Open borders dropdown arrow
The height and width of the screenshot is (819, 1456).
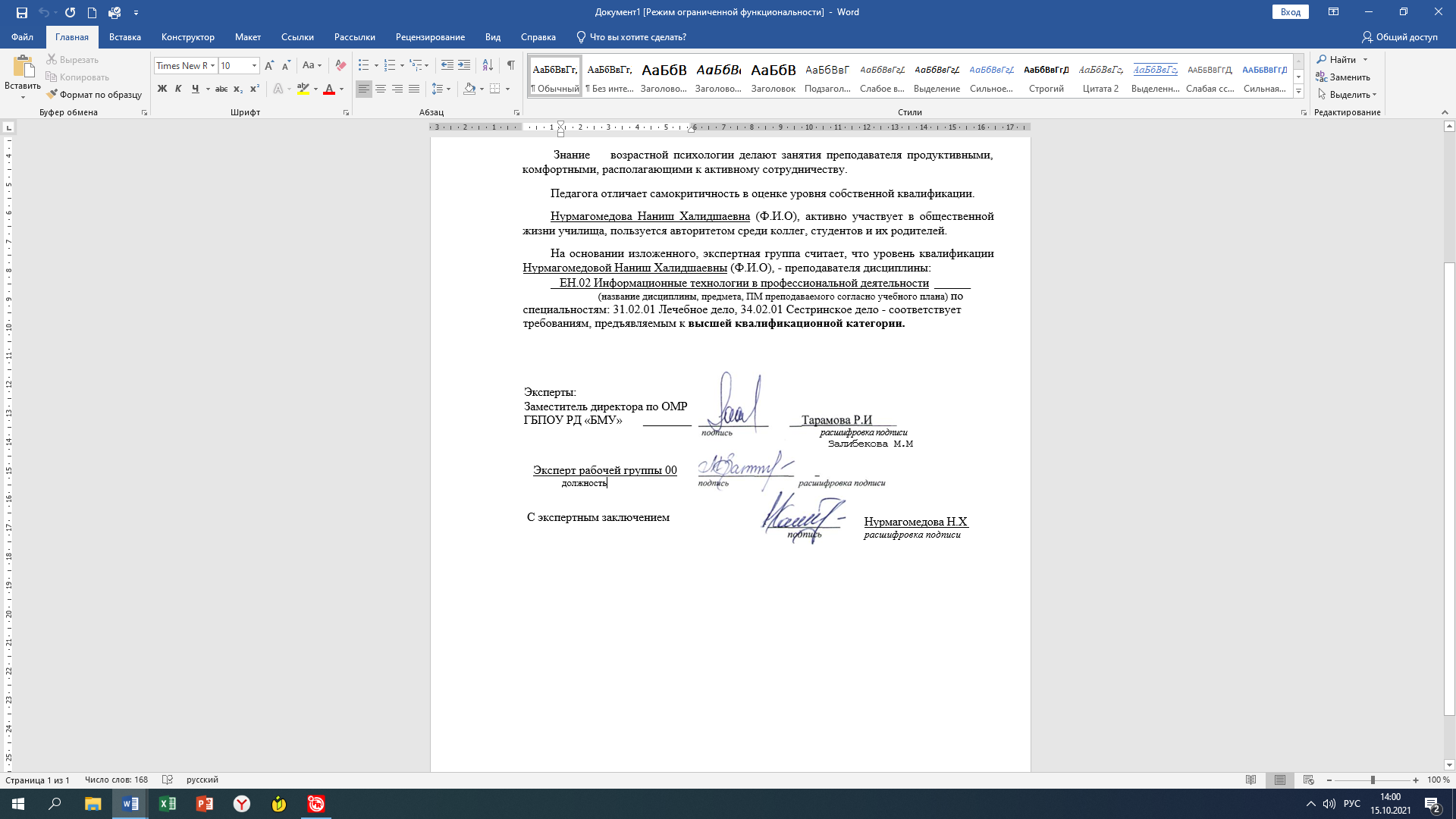point(507,89)
